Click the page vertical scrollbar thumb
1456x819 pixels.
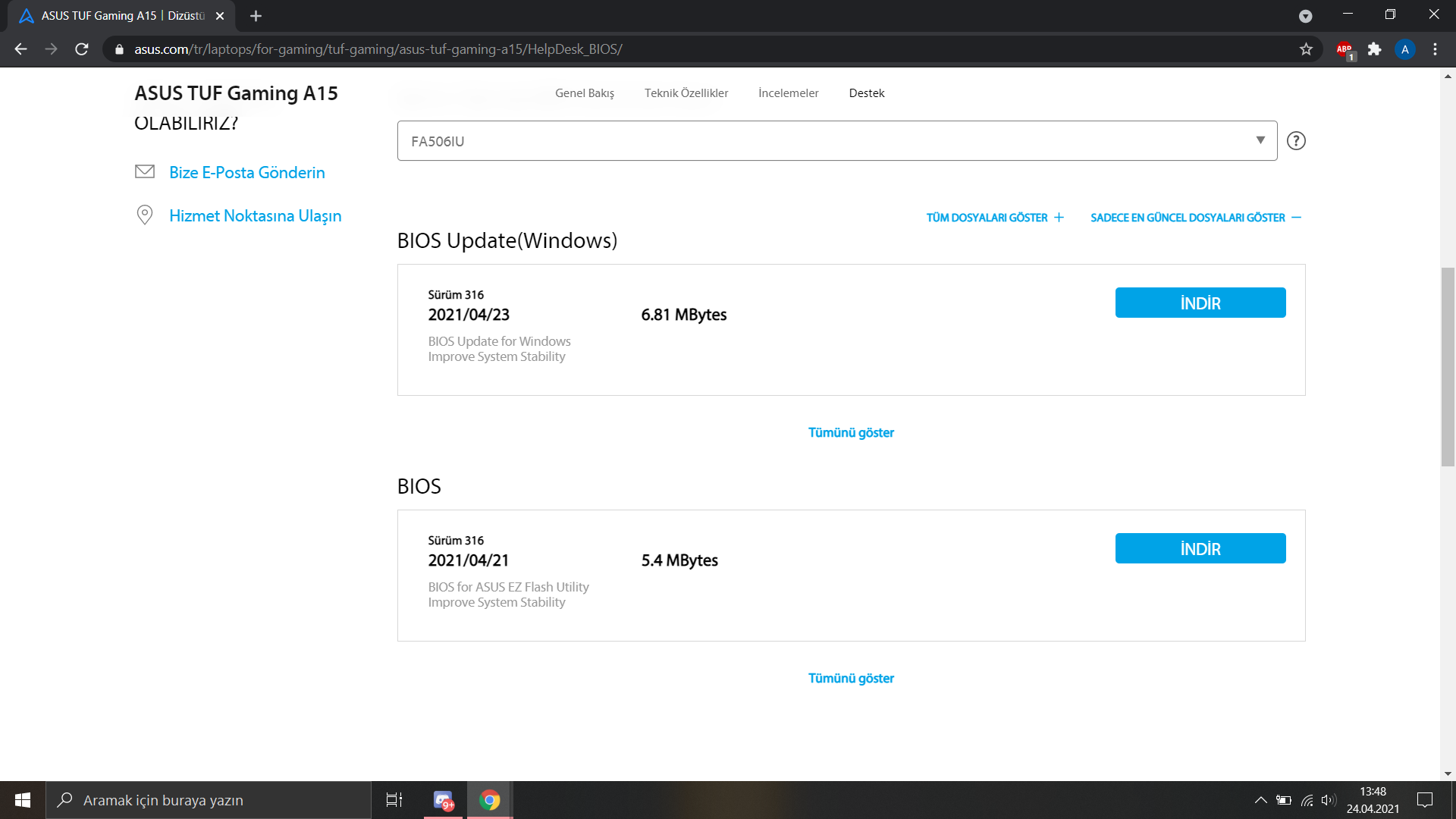[x=1448, y=367]
